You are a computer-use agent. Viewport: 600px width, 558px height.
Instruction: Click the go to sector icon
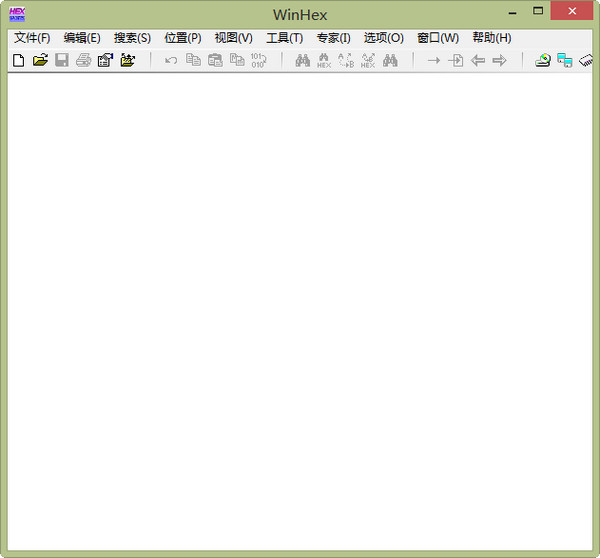click(455, 60)
